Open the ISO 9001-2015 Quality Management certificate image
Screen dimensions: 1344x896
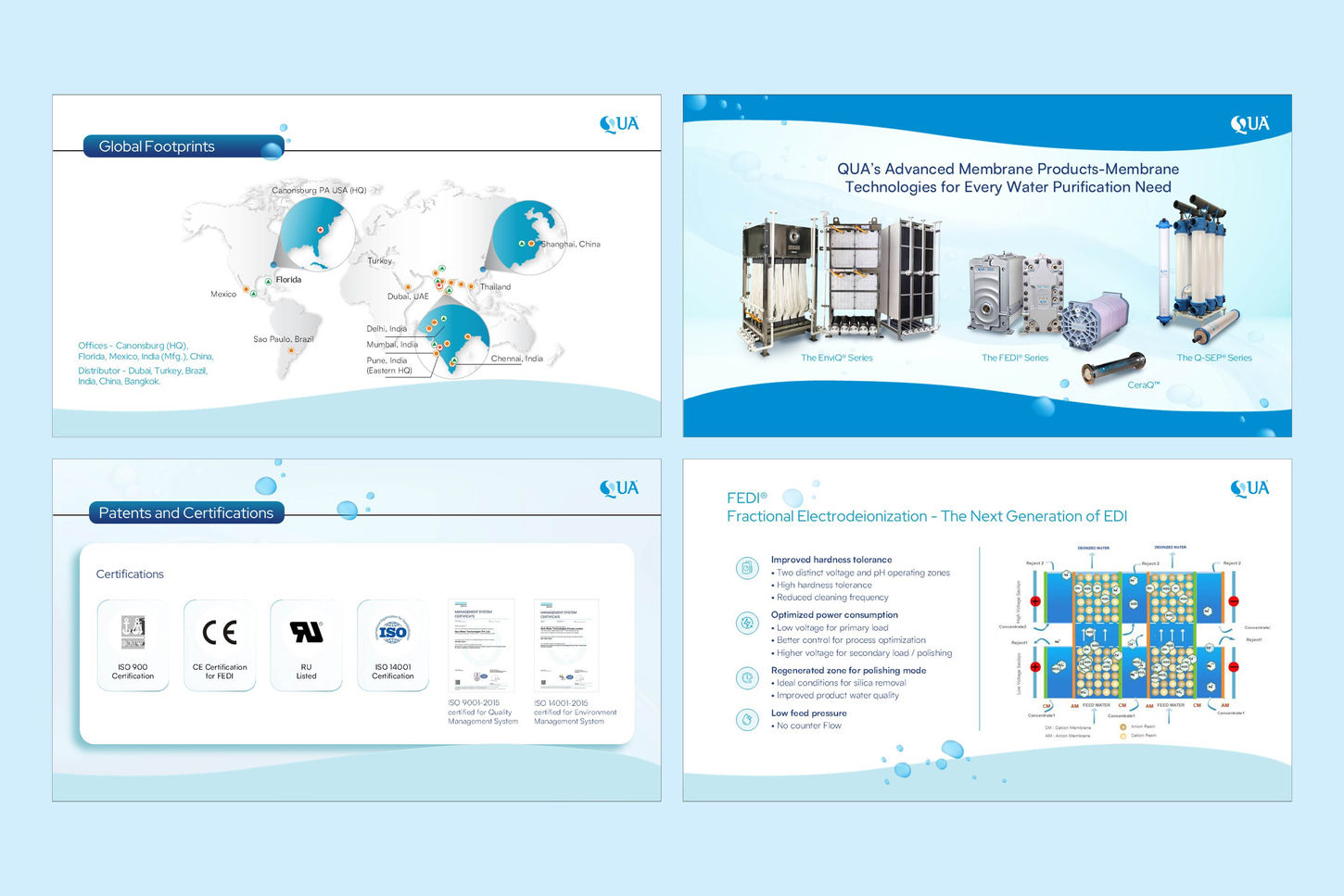481,646
